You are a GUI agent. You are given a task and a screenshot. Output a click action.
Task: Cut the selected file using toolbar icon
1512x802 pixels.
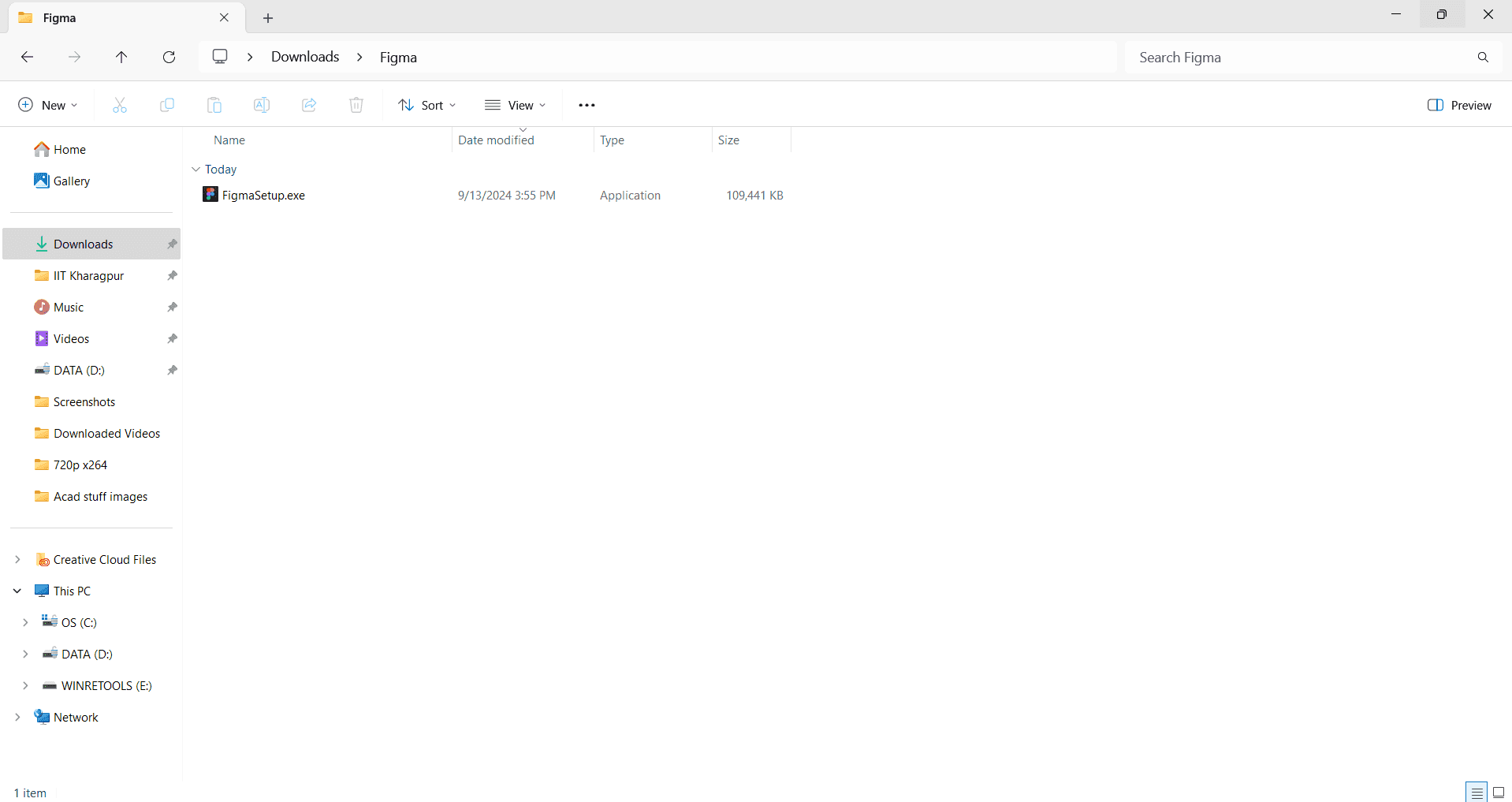tap(119, 104)
